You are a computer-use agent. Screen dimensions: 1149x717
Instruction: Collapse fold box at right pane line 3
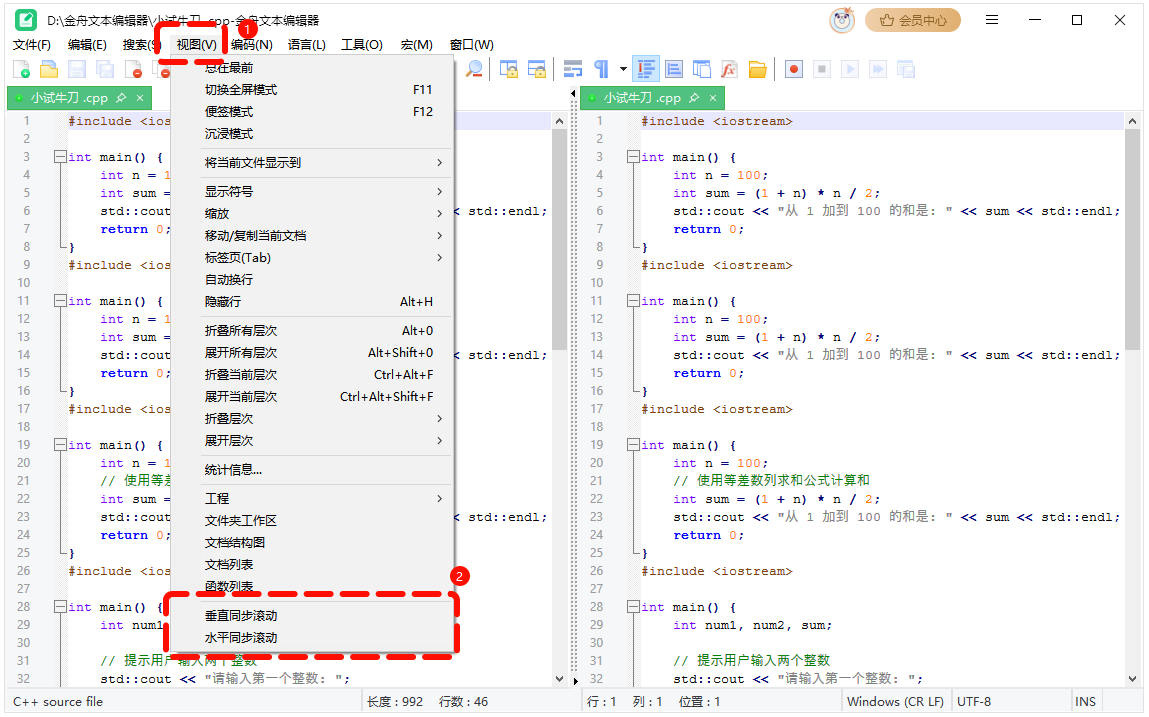(x=632, y=157)
